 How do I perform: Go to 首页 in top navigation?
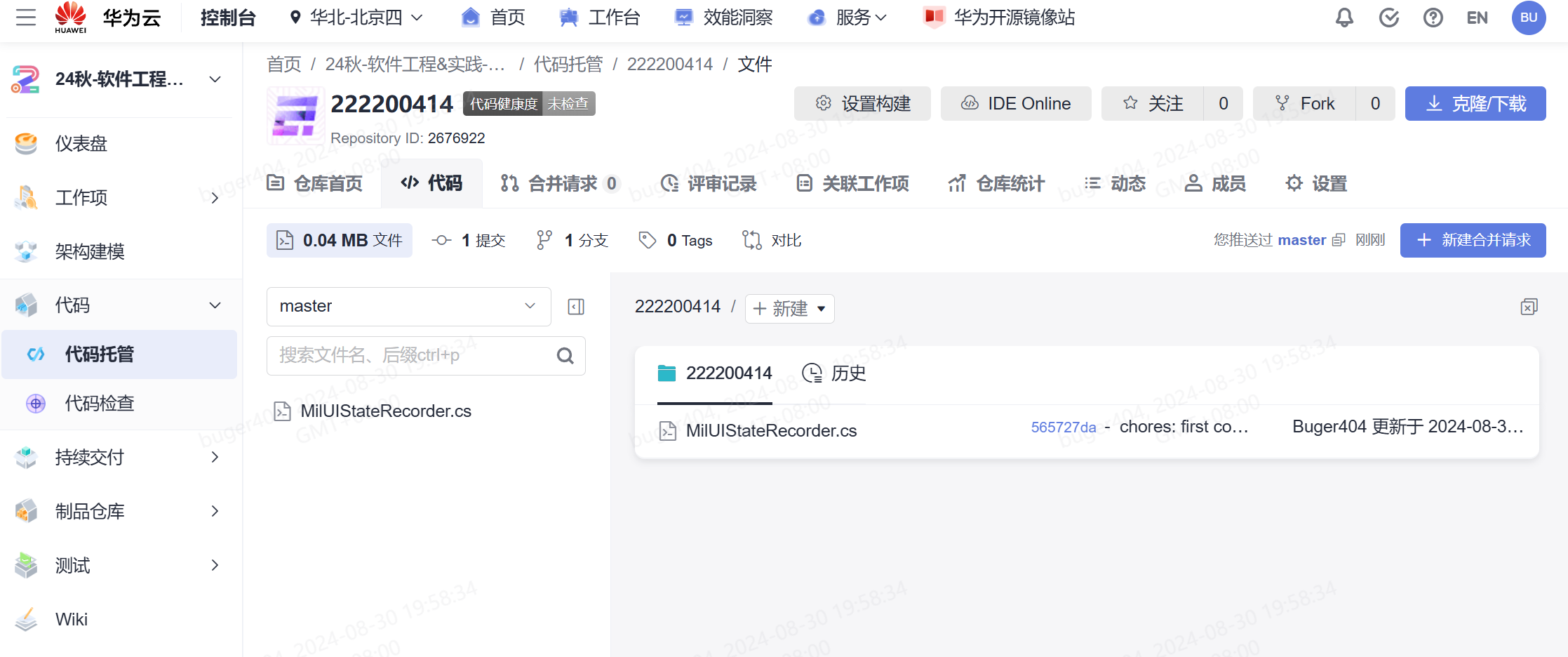[x=493, y=18]
